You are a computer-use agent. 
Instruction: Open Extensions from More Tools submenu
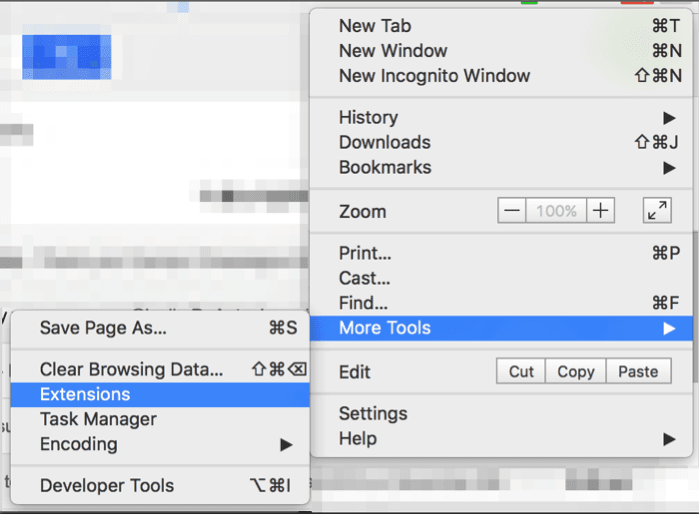click(85, 395)
